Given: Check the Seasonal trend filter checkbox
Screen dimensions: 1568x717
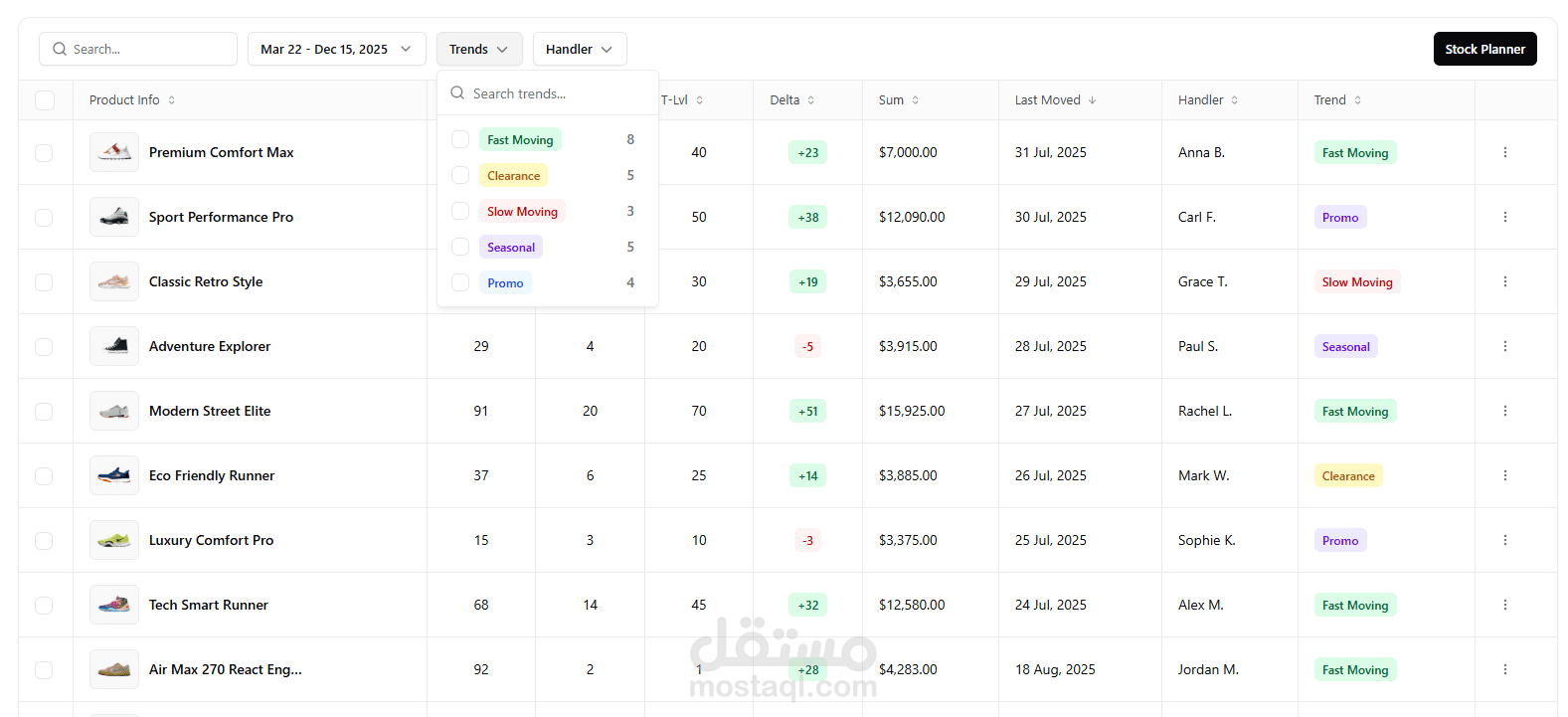Looking at the screenshot, I should tap(460, 247).
